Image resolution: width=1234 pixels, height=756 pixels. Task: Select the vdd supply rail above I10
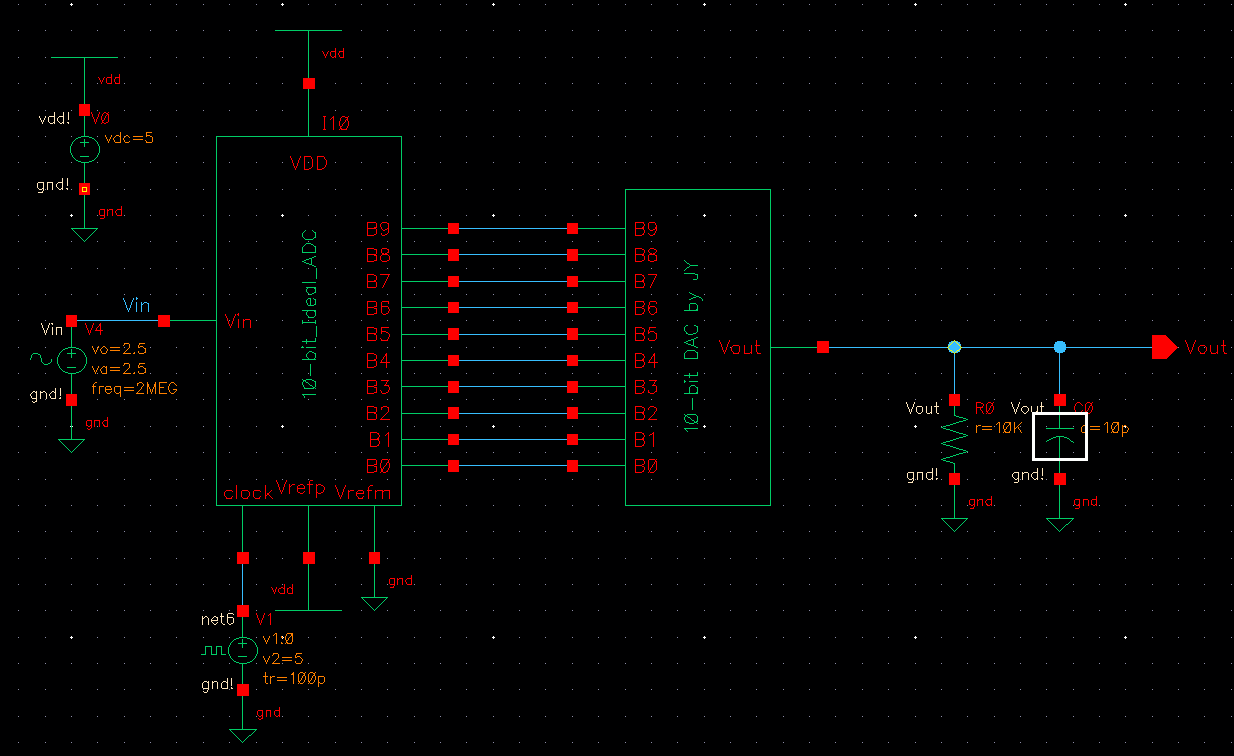coord(308,31)
